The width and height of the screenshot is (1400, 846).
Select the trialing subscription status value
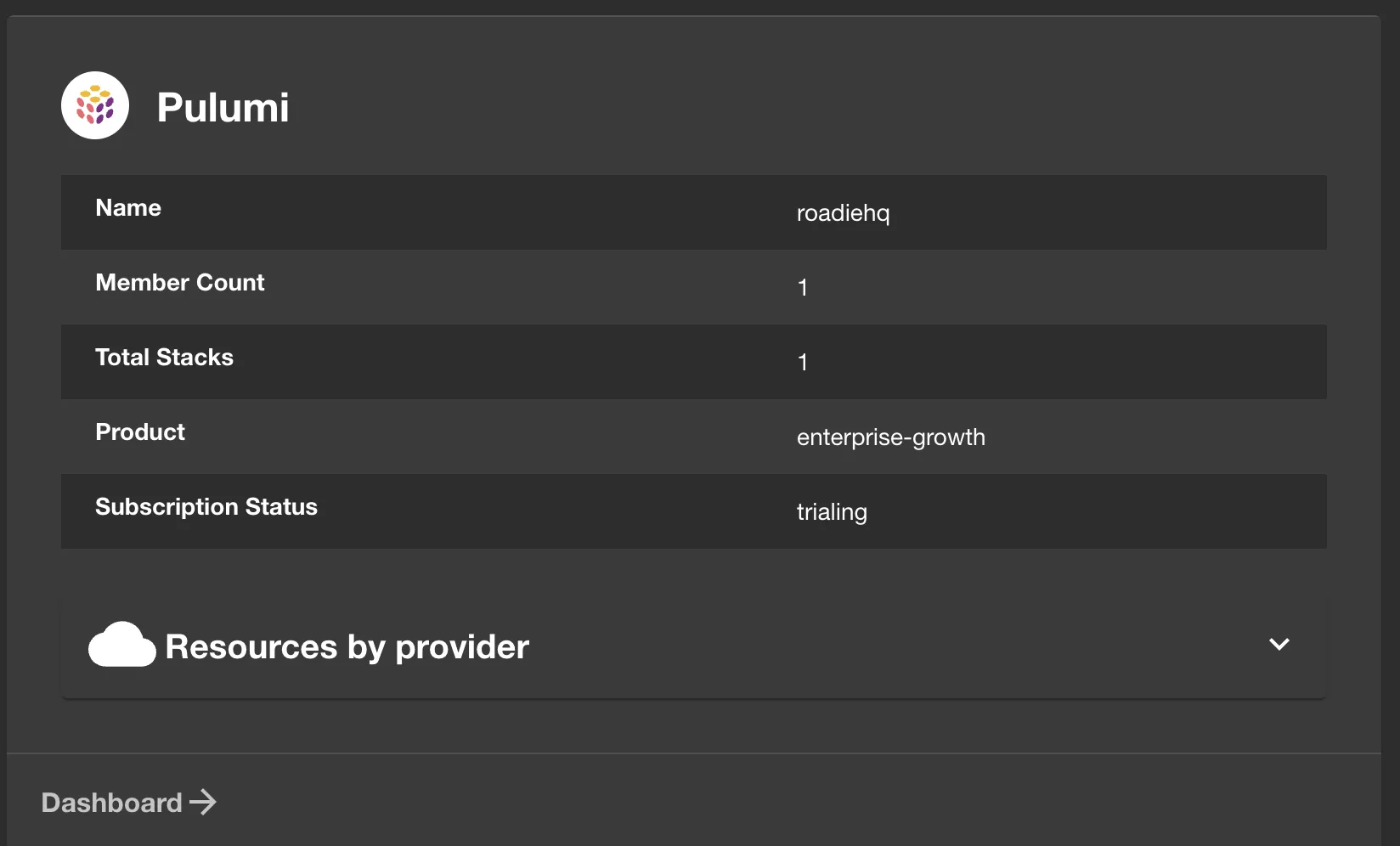832,512
